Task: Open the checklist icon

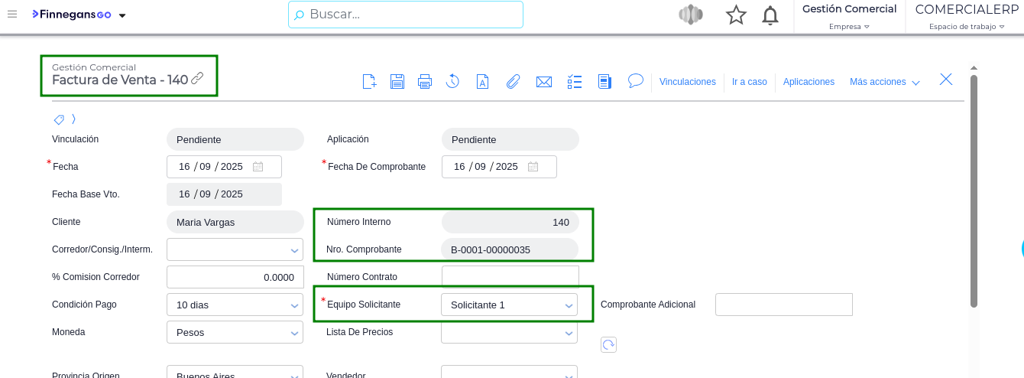Action: (574, 82)
